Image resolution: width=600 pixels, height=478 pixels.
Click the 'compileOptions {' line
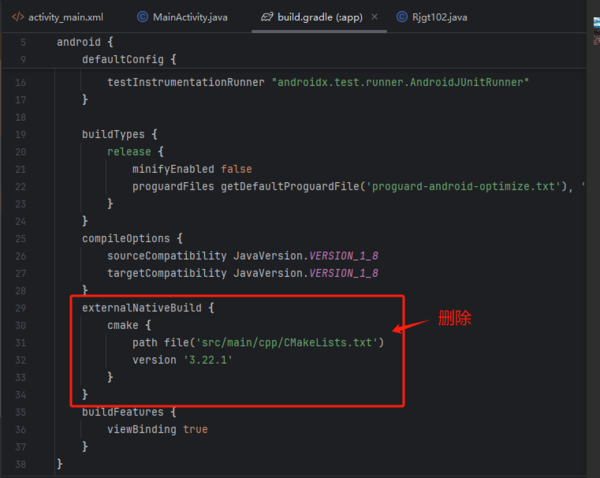(x=132, y=238)
